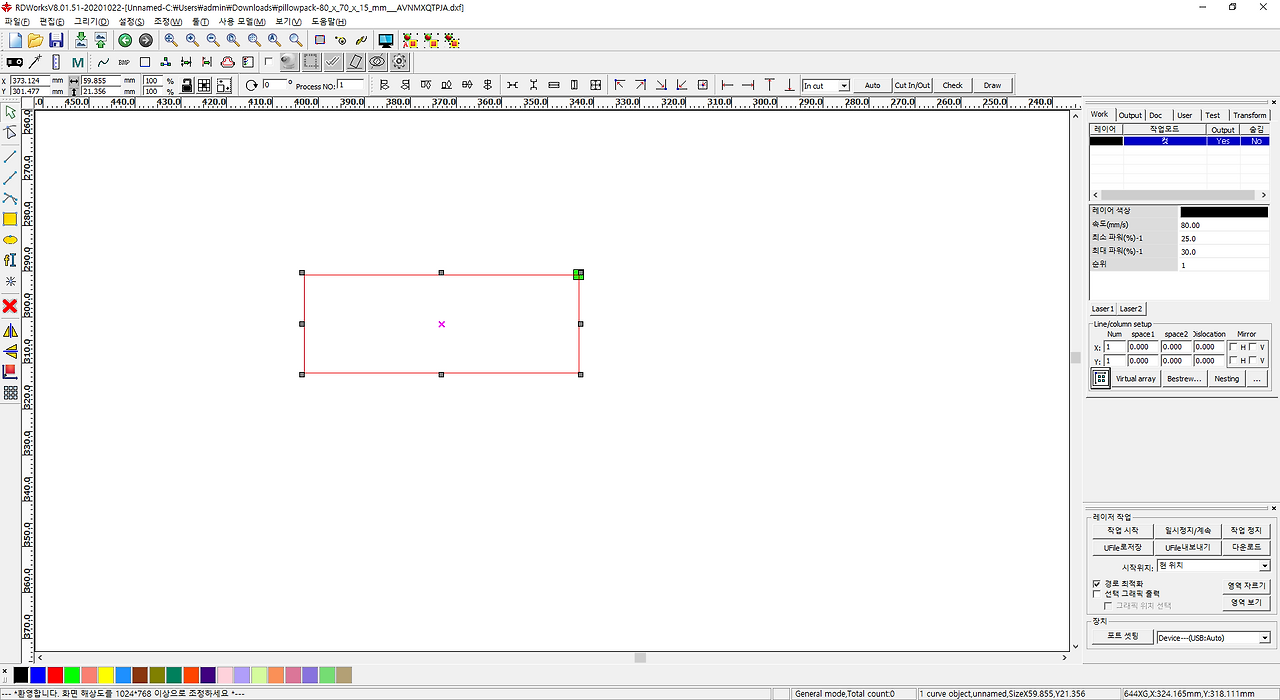Open the In cut mode dropdown
The image size is (1280, 700).
coord(841,85)
